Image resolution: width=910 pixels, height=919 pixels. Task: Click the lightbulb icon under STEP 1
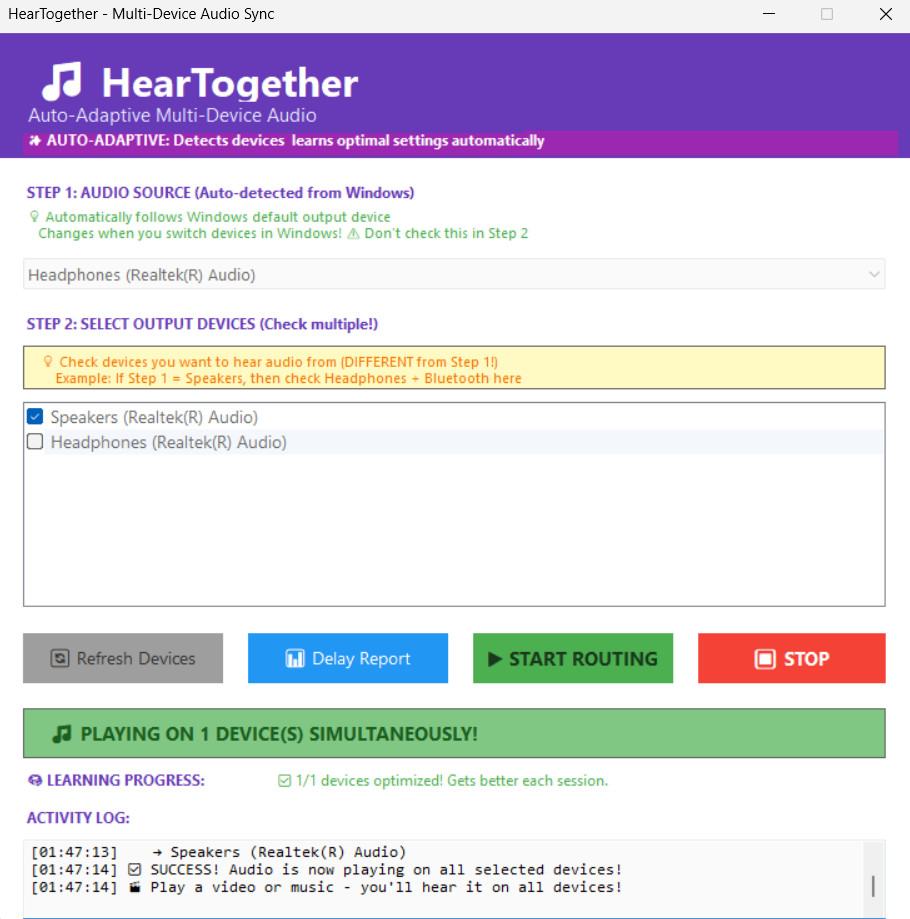[34, 217]
